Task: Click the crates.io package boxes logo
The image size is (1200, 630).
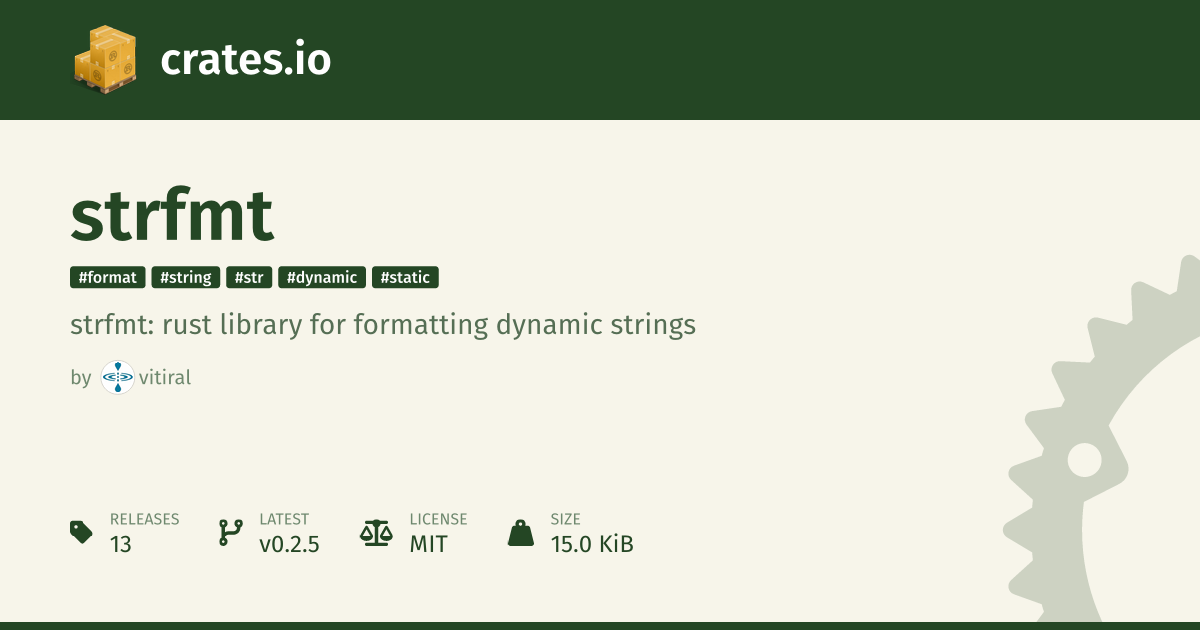Action: 105,60
